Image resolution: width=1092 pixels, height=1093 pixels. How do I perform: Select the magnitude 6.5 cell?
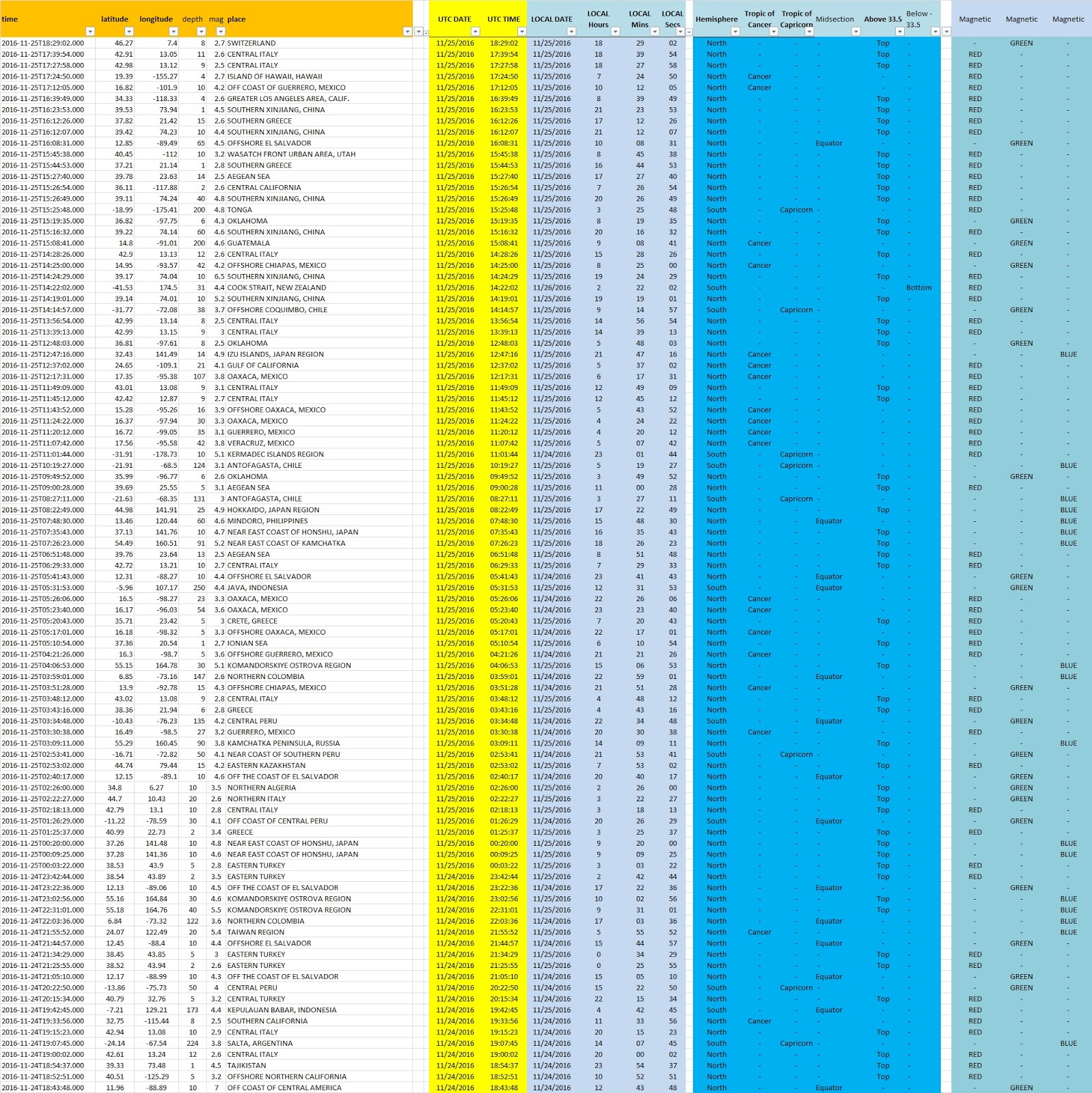pyautogui.click(x=216, y=277)
